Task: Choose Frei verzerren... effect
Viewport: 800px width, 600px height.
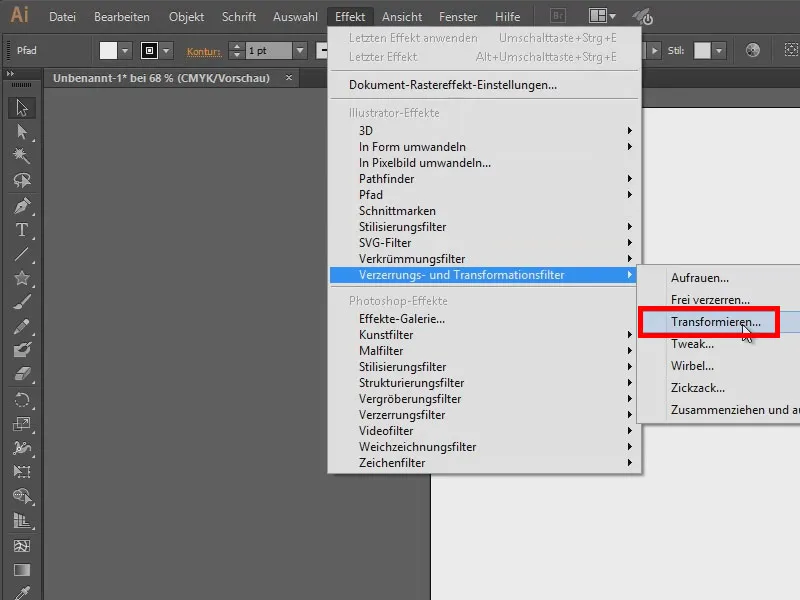Action: [x=710, y=300]
